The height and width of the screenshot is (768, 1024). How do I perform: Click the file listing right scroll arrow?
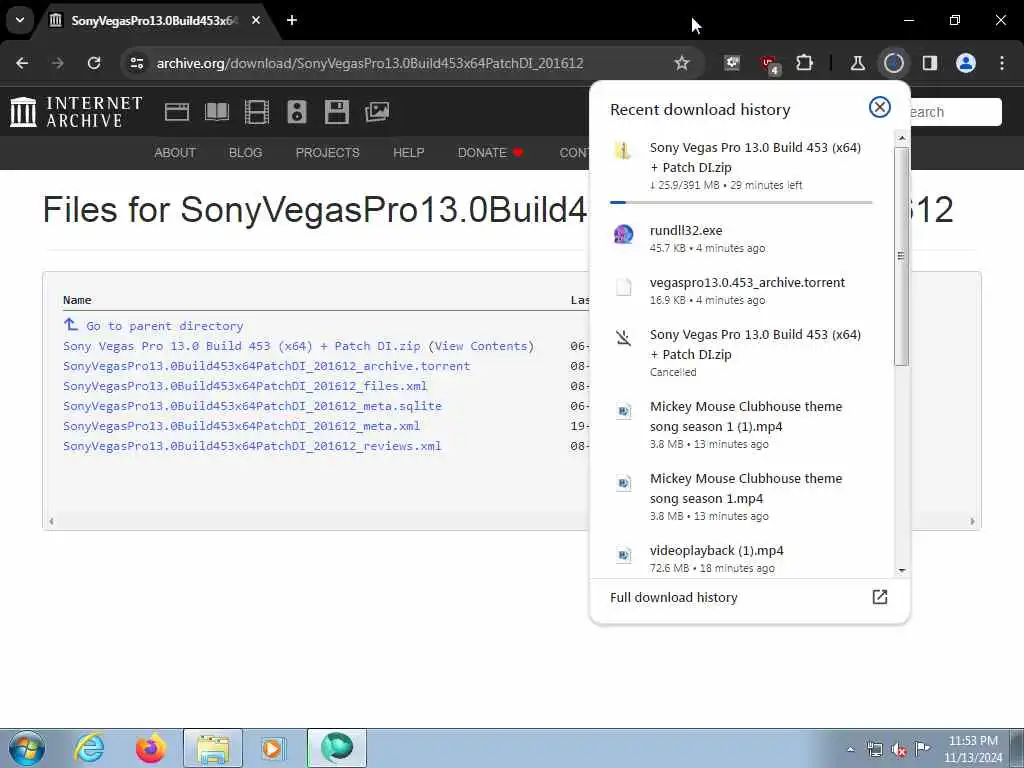(x=972, y=521)
